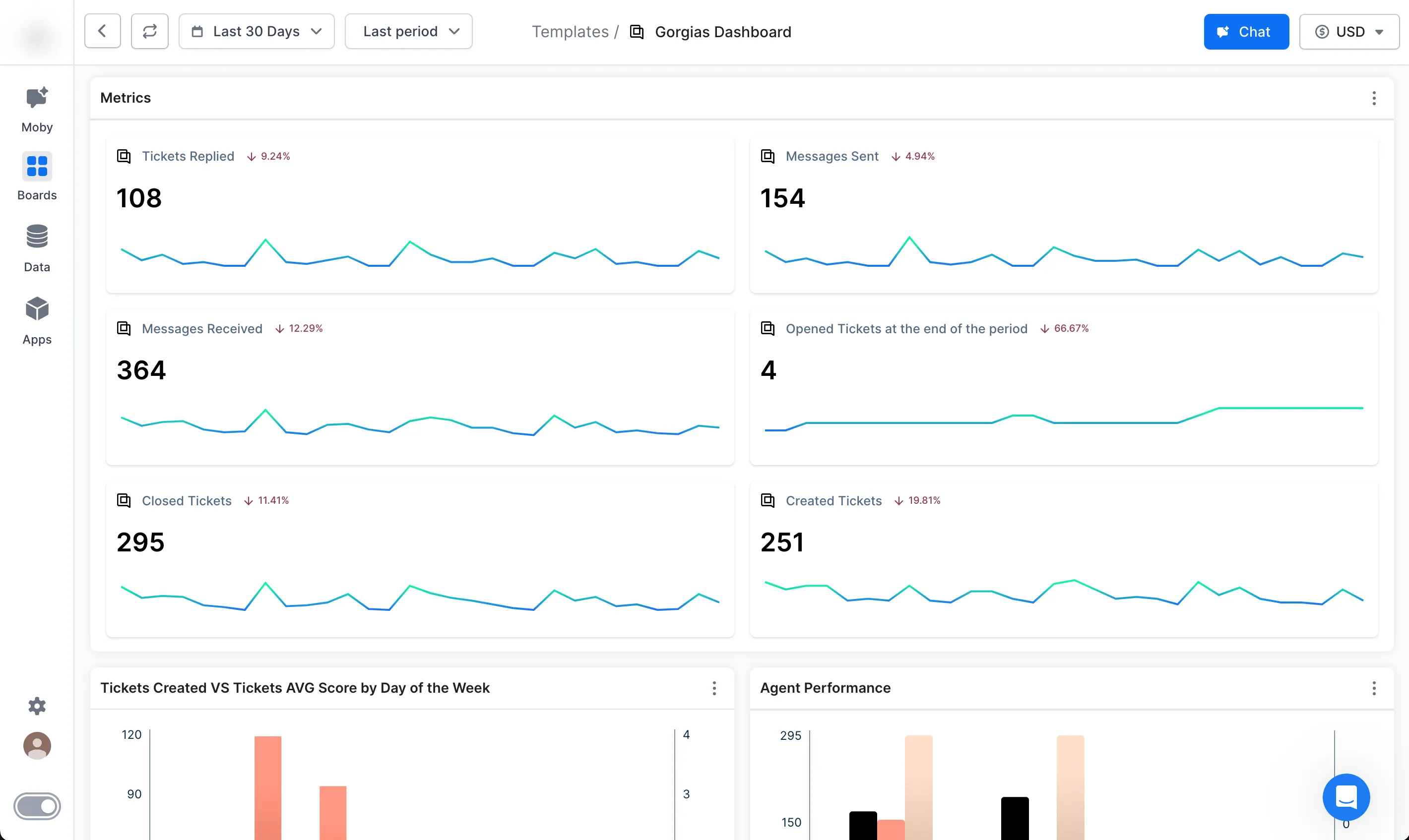Open Tickets Created VS AVG Score menu
Image resolution: width=1409 pixels, height=840 pixels.
point(714,688)
